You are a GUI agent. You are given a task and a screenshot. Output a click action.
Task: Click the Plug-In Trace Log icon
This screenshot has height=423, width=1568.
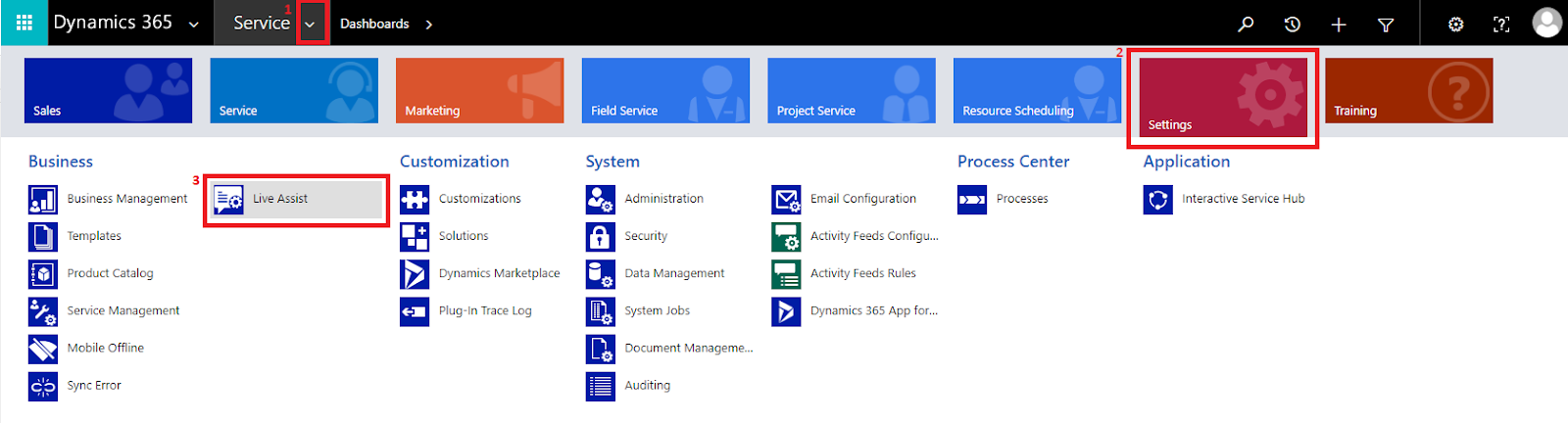415,310
